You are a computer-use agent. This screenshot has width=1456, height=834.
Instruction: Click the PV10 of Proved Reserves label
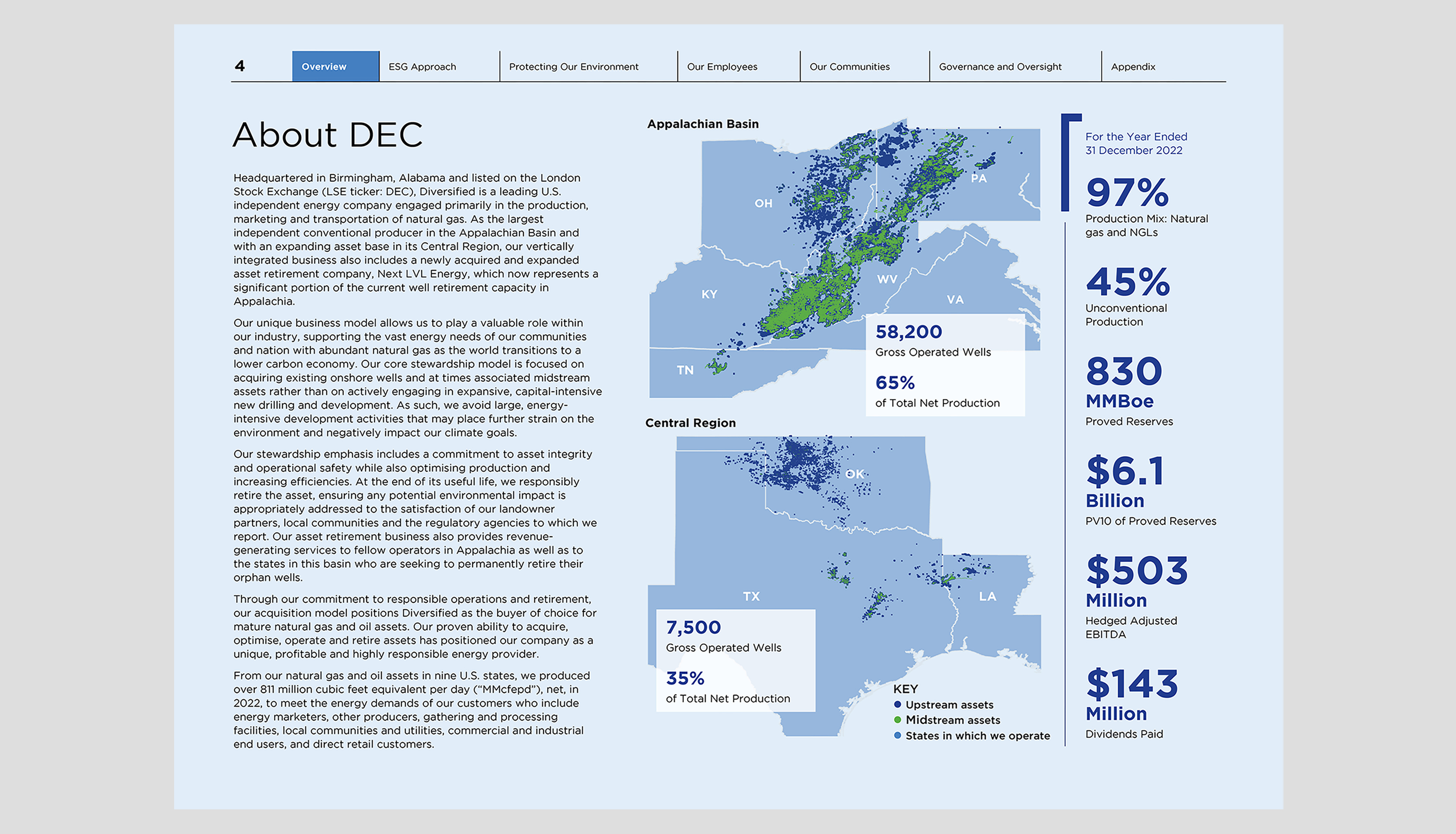pos(1151,522)
